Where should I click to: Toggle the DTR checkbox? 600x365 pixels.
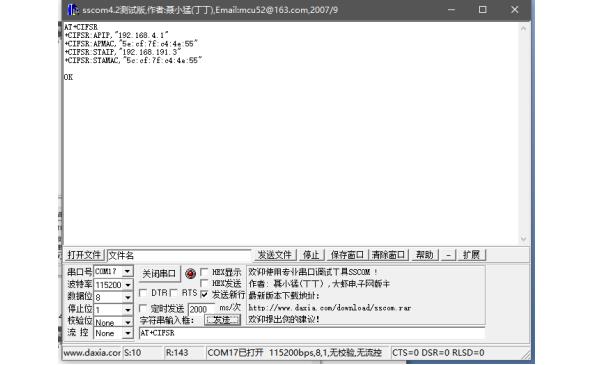tap(143, 293)
